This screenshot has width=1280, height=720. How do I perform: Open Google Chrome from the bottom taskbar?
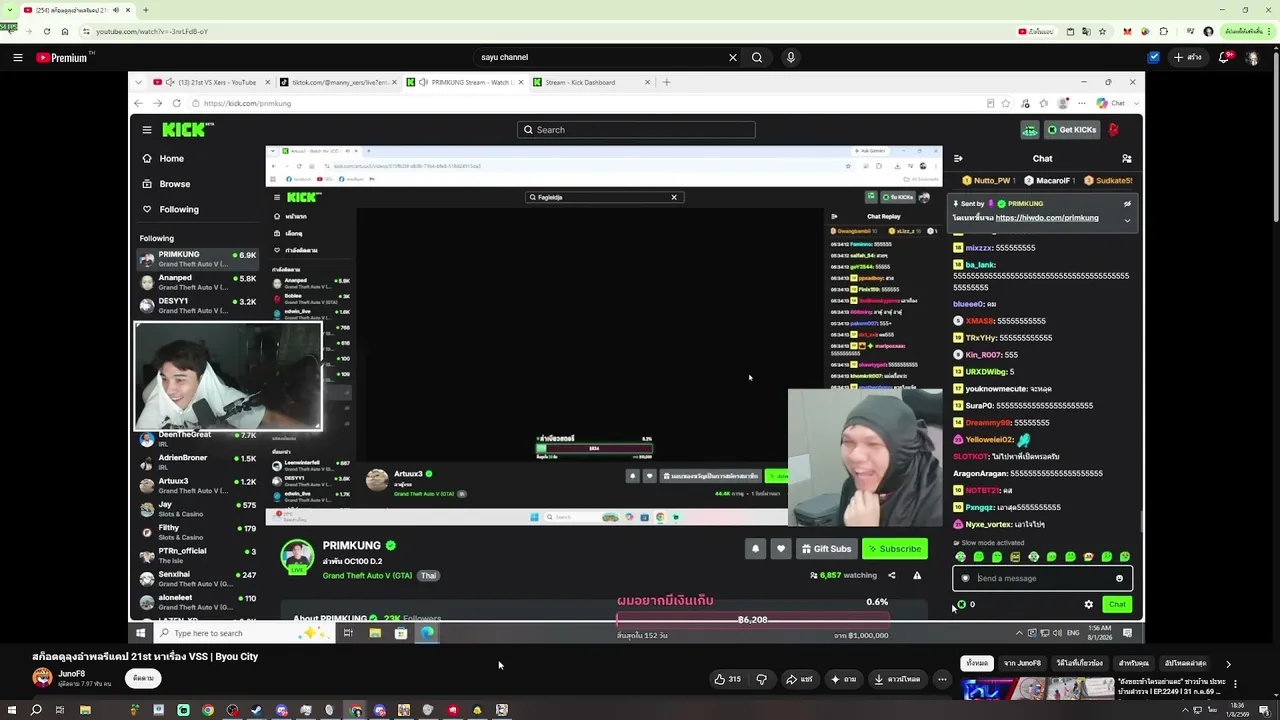[208, 710]
